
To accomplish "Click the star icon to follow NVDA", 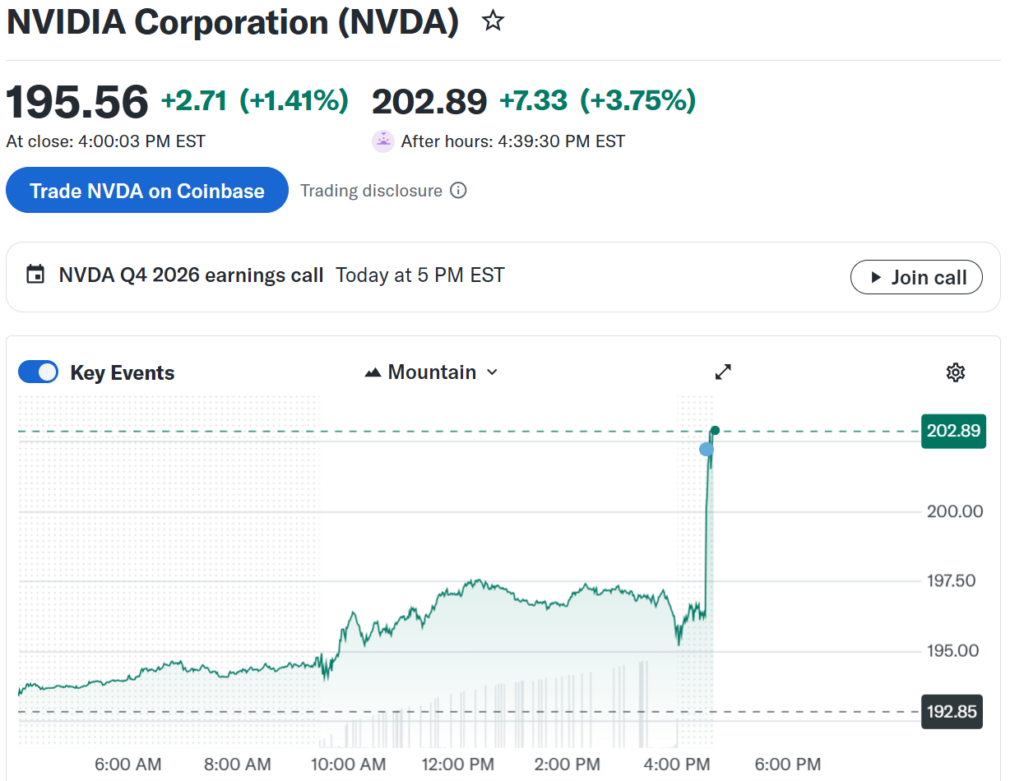I will click(x=493, y=21).
